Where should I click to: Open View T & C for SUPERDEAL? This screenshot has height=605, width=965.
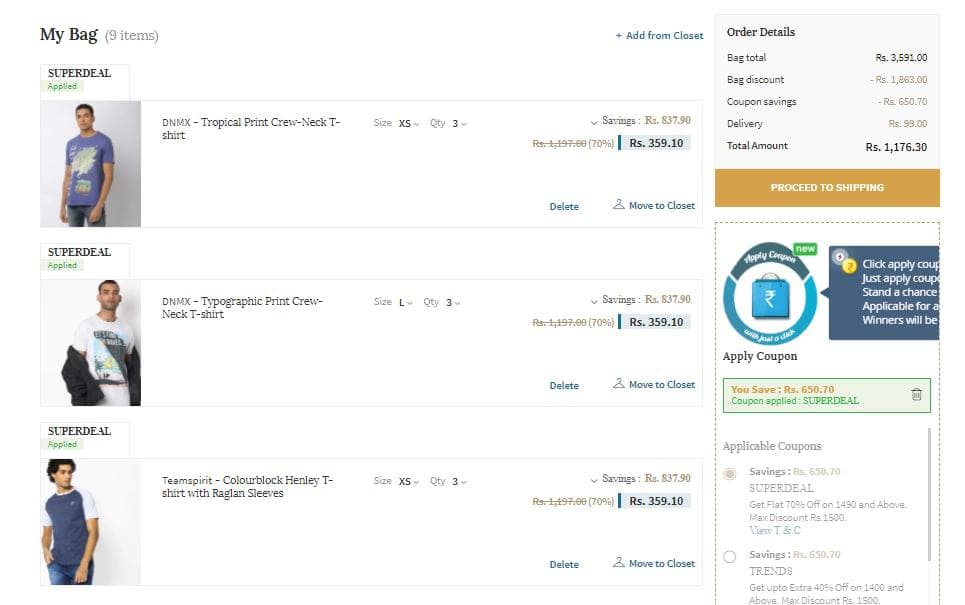[775, 530]
